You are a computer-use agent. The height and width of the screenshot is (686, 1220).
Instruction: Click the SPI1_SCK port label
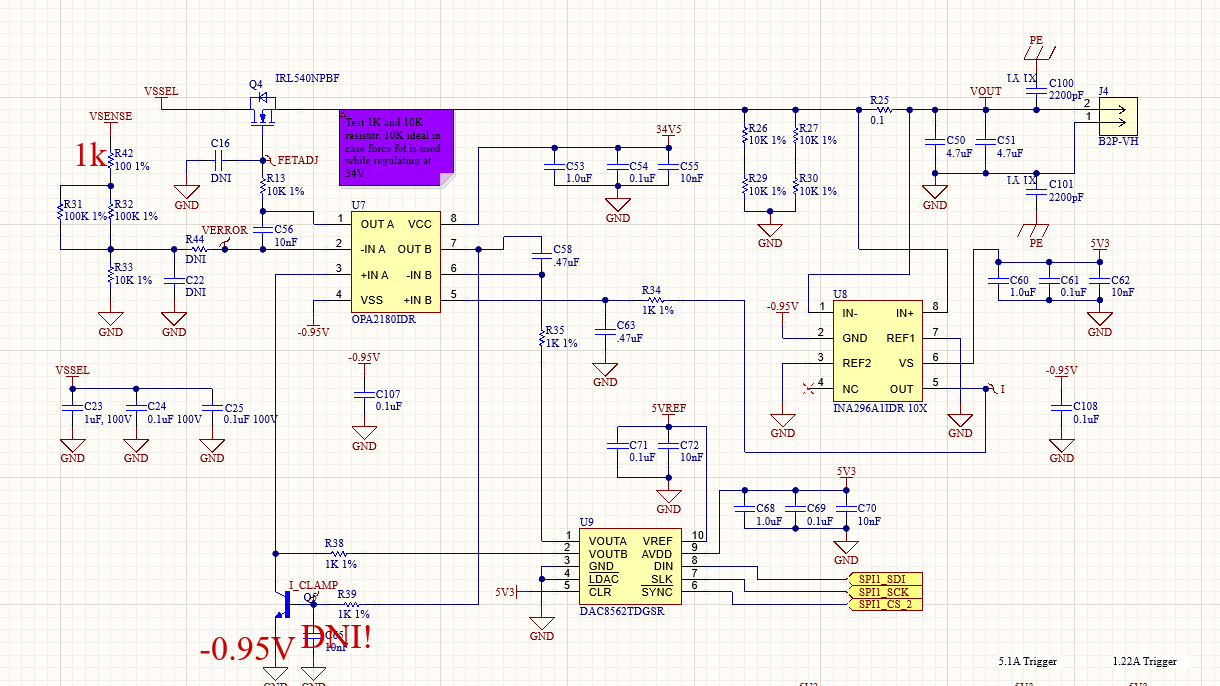point(885,592)
